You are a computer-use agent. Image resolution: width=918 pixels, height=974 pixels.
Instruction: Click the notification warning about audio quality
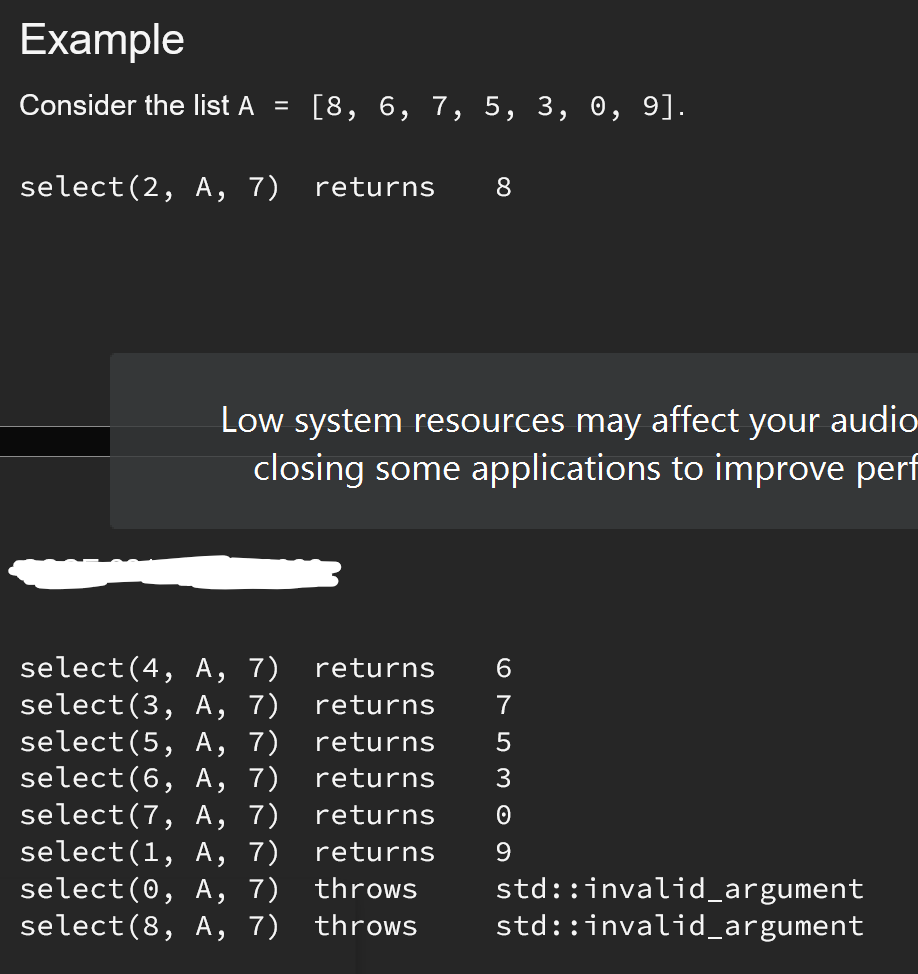point(567,420)
